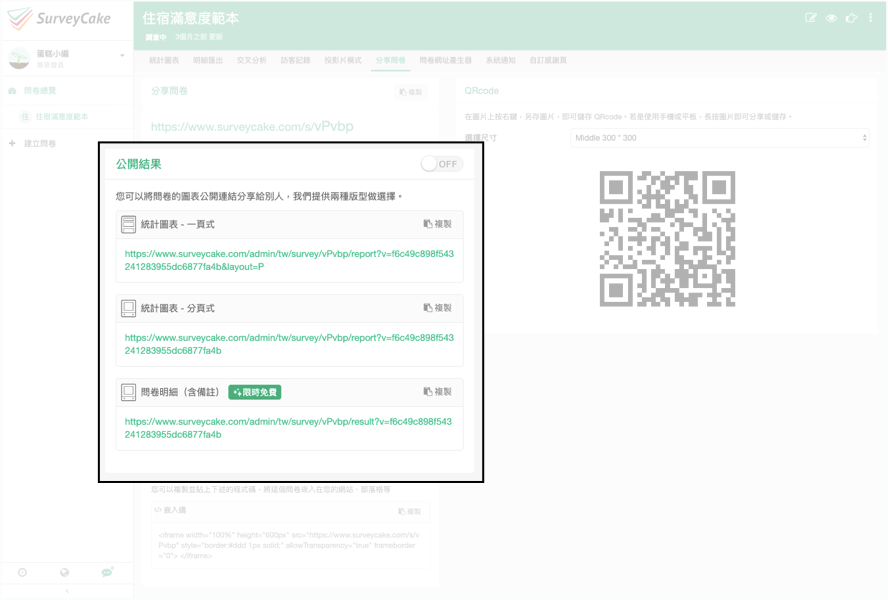Click the 統計圖表 - 分頁式 layout icon
The width and height of the screenshot is (888, 600).
point(129,308)
